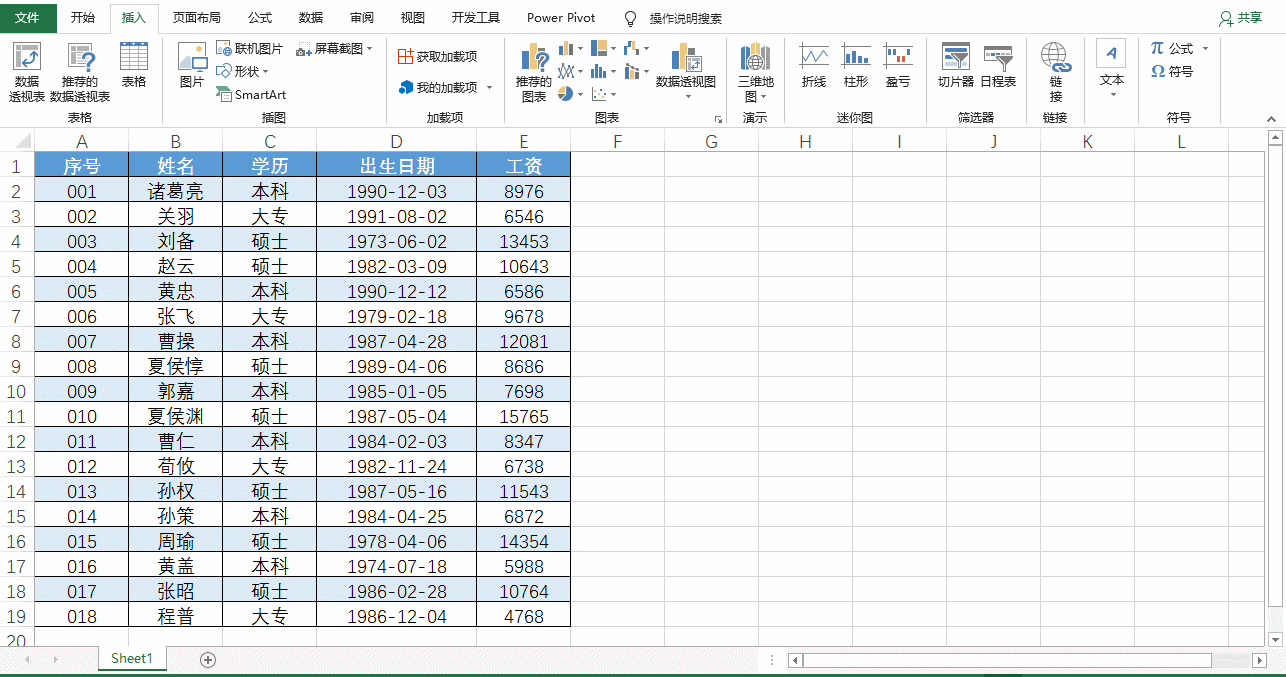Screen dimensions: 1286x677
Task: Select cell containing 诸葛亮
Action: click(x=176, y=191)
